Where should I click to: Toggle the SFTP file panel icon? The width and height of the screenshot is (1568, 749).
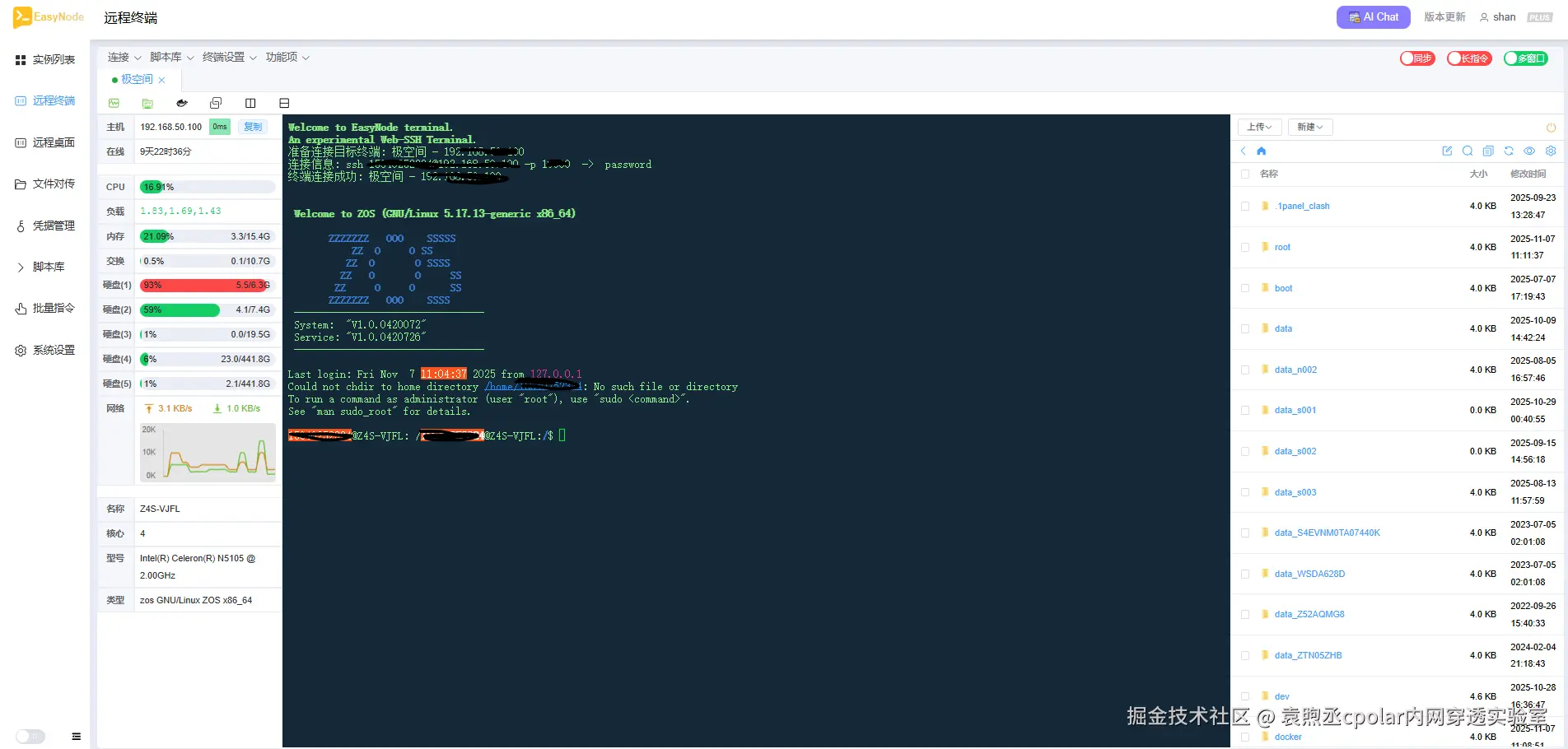click(147, 103)
